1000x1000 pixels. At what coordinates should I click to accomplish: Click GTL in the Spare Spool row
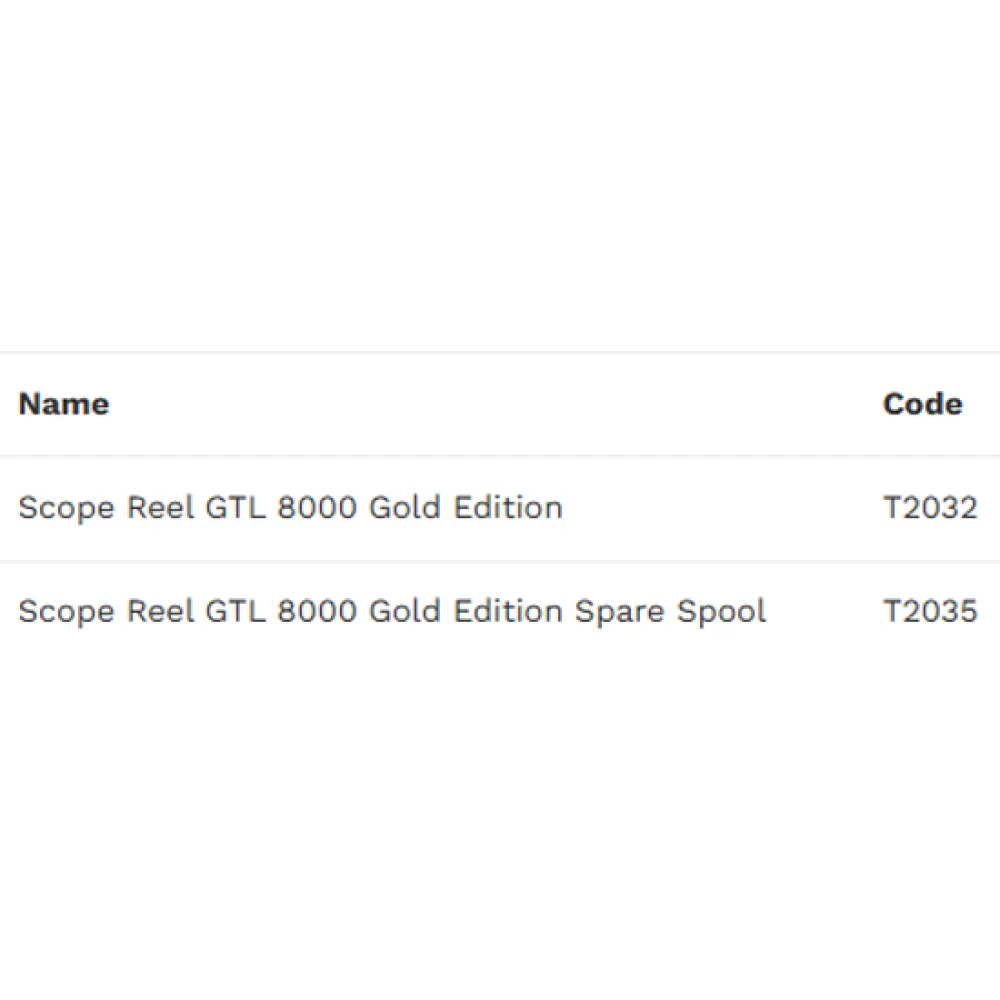pos(236,611)
